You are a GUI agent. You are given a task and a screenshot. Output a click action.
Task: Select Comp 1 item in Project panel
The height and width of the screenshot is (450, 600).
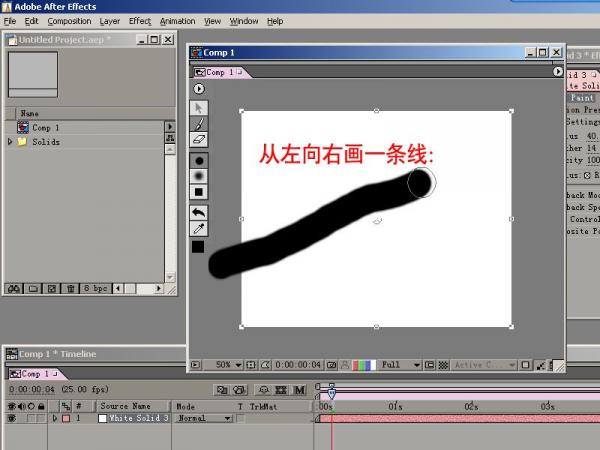tap(45, 128)
